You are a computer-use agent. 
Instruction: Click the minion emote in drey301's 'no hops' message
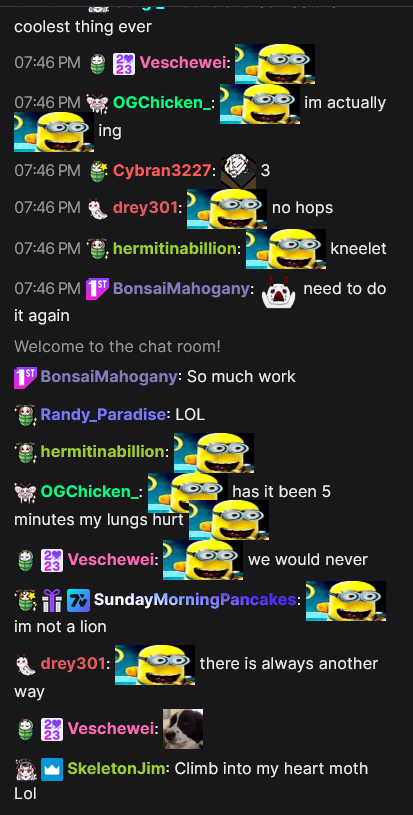[x=227, y=208]
